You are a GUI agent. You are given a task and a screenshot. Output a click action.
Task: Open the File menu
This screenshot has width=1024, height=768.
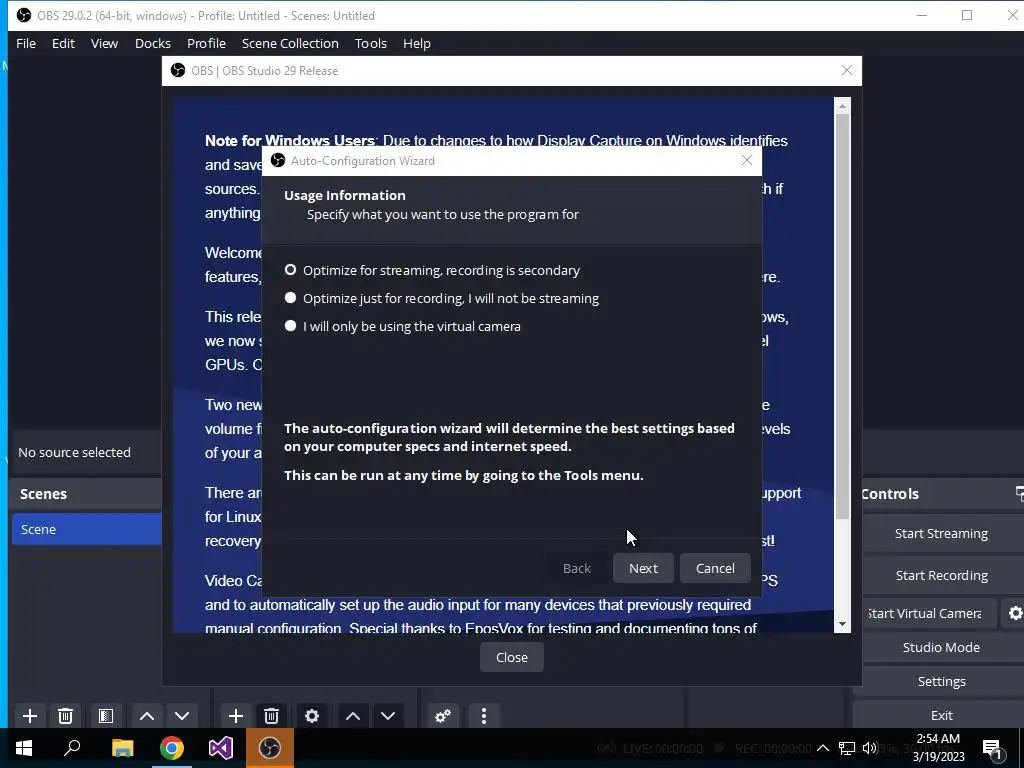(x=26, y=43)
